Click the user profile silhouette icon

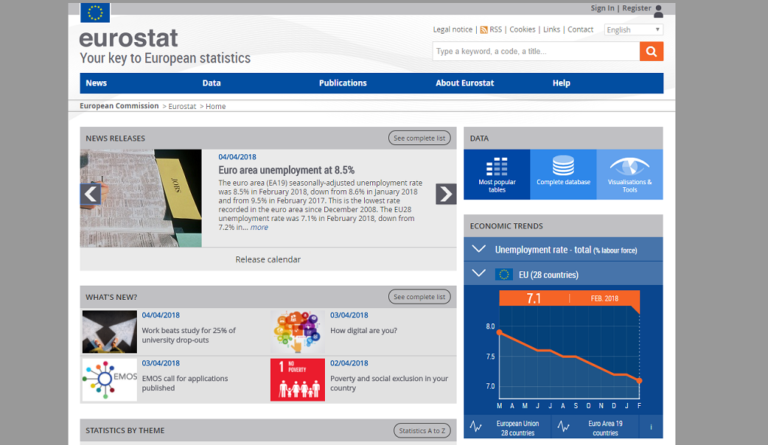(x=658, y=11)
